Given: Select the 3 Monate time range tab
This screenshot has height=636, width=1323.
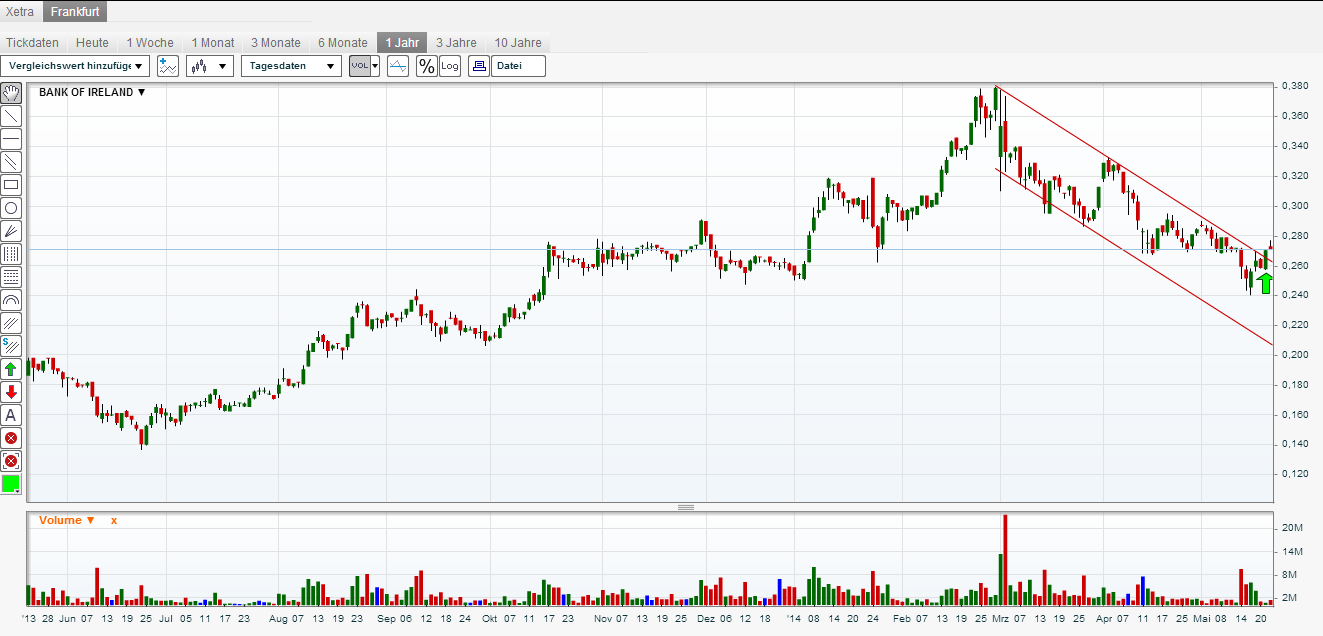Looking at the screenshot, I should (x=276, y=43).
